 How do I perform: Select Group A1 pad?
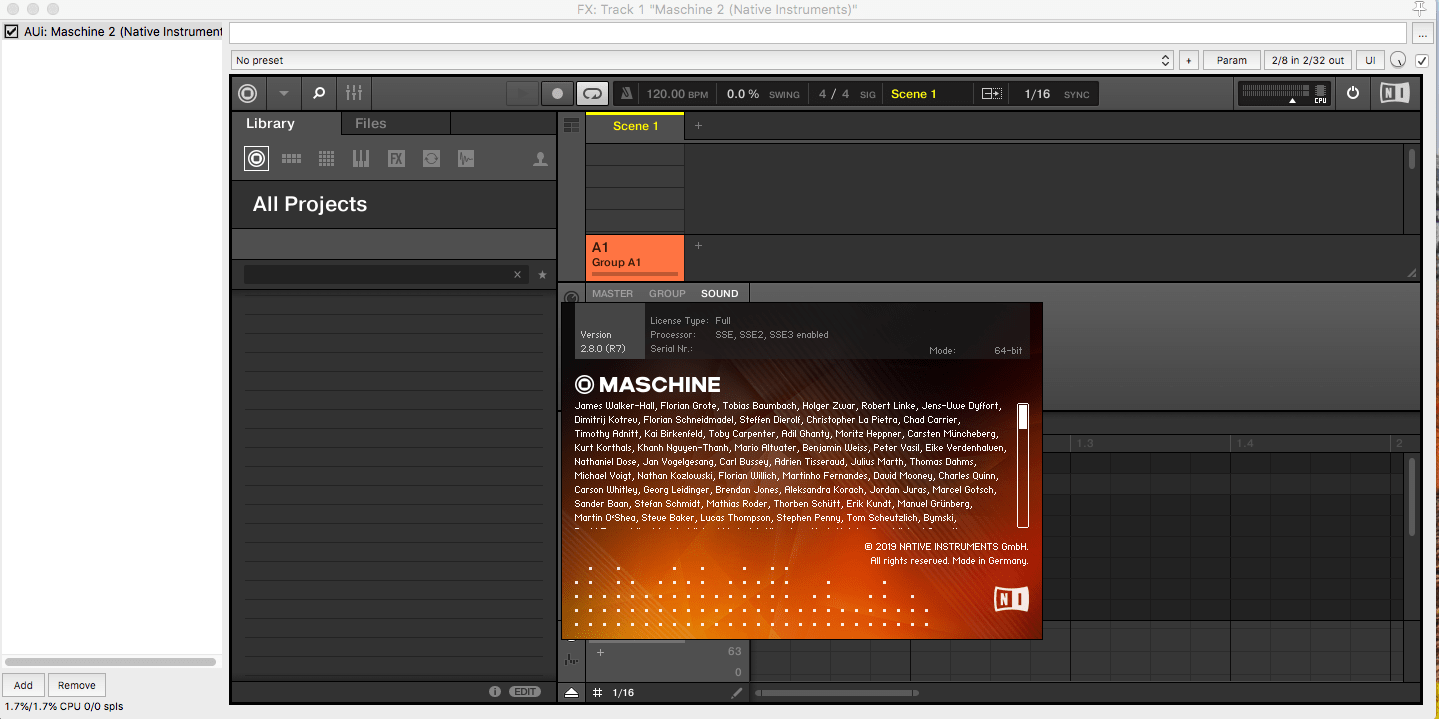point(635,257)
